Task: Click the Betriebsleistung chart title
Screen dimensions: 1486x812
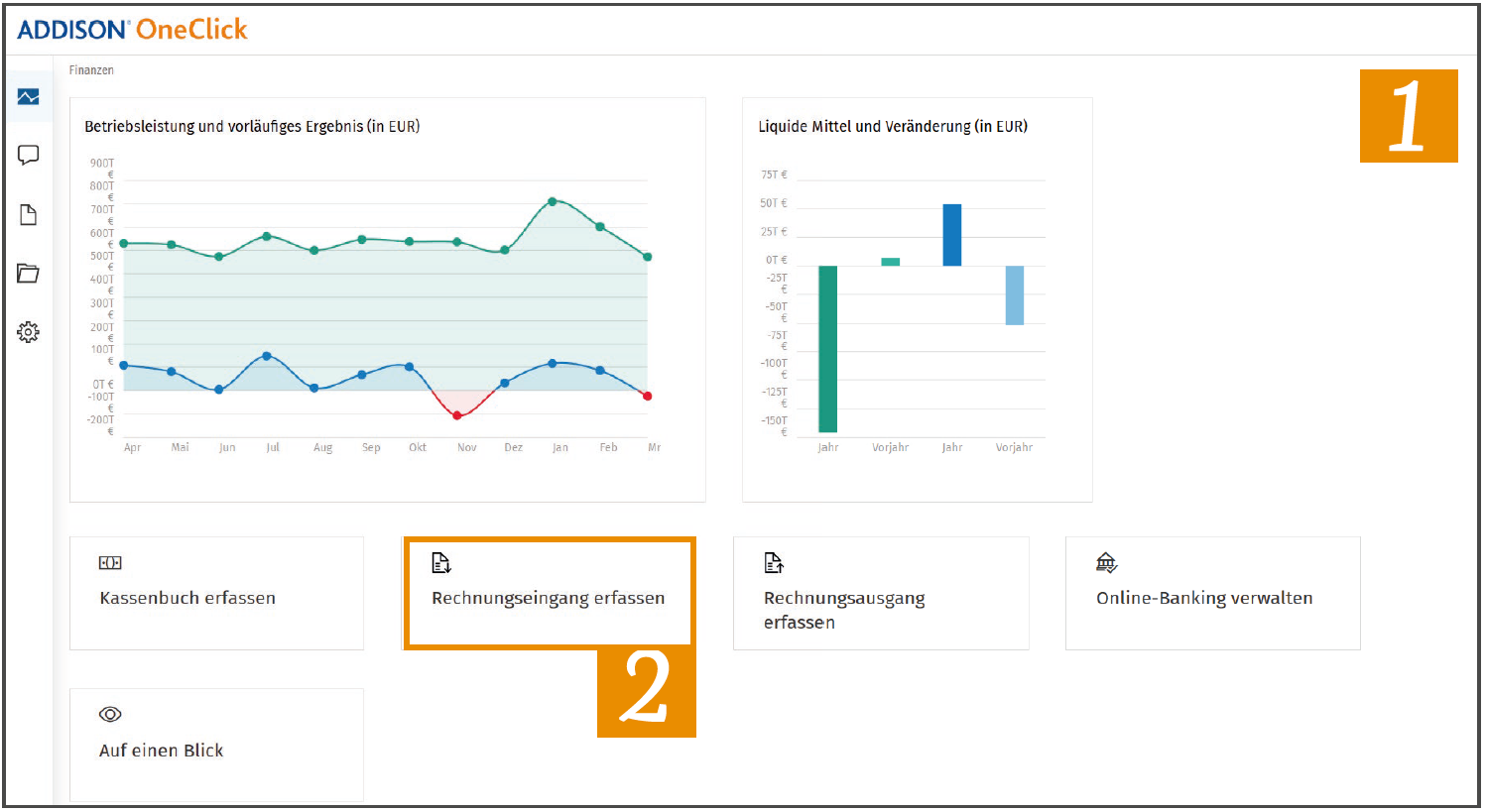Action: click(252, 127)
